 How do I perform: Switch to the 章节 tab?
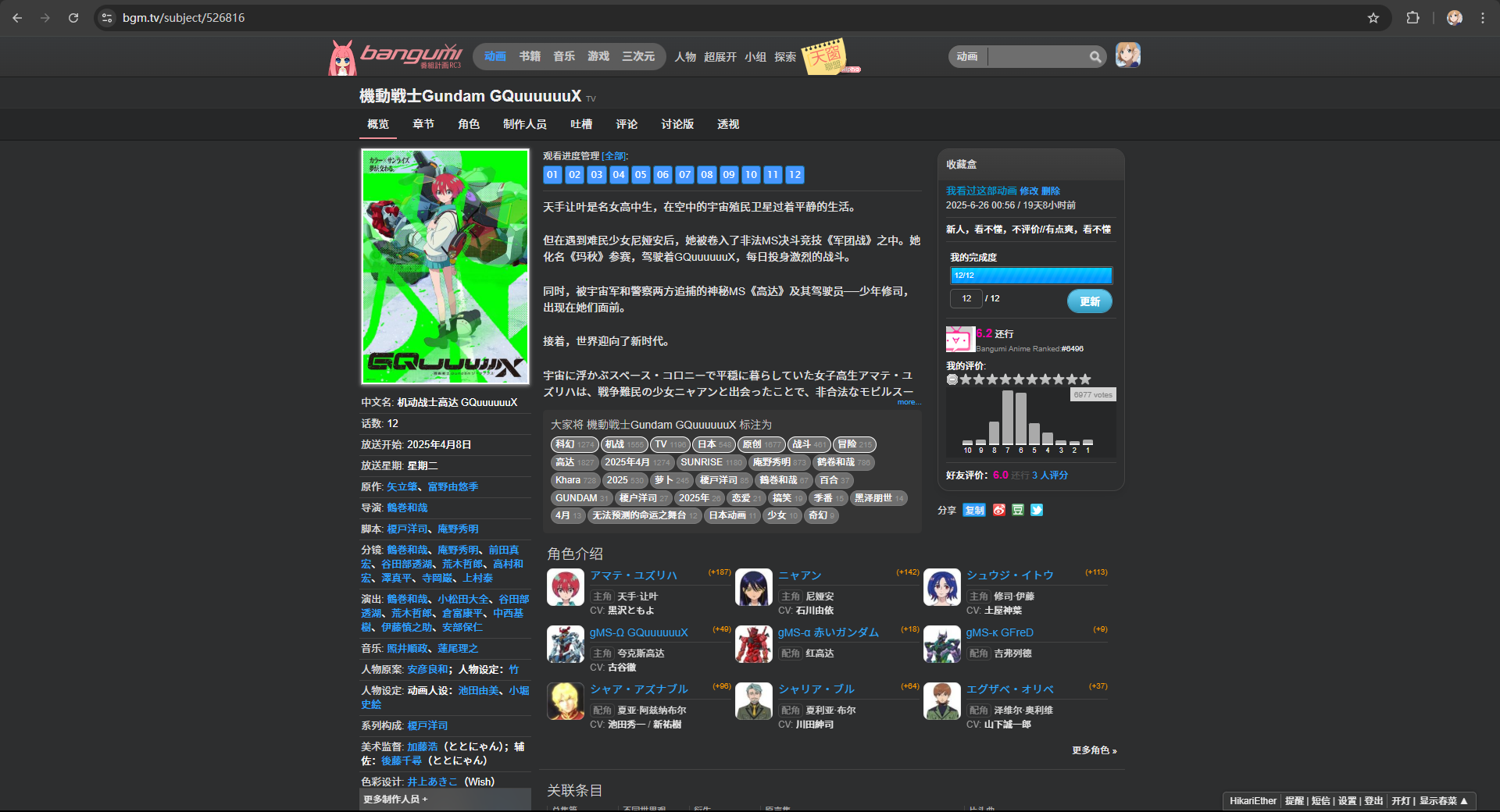423,124
